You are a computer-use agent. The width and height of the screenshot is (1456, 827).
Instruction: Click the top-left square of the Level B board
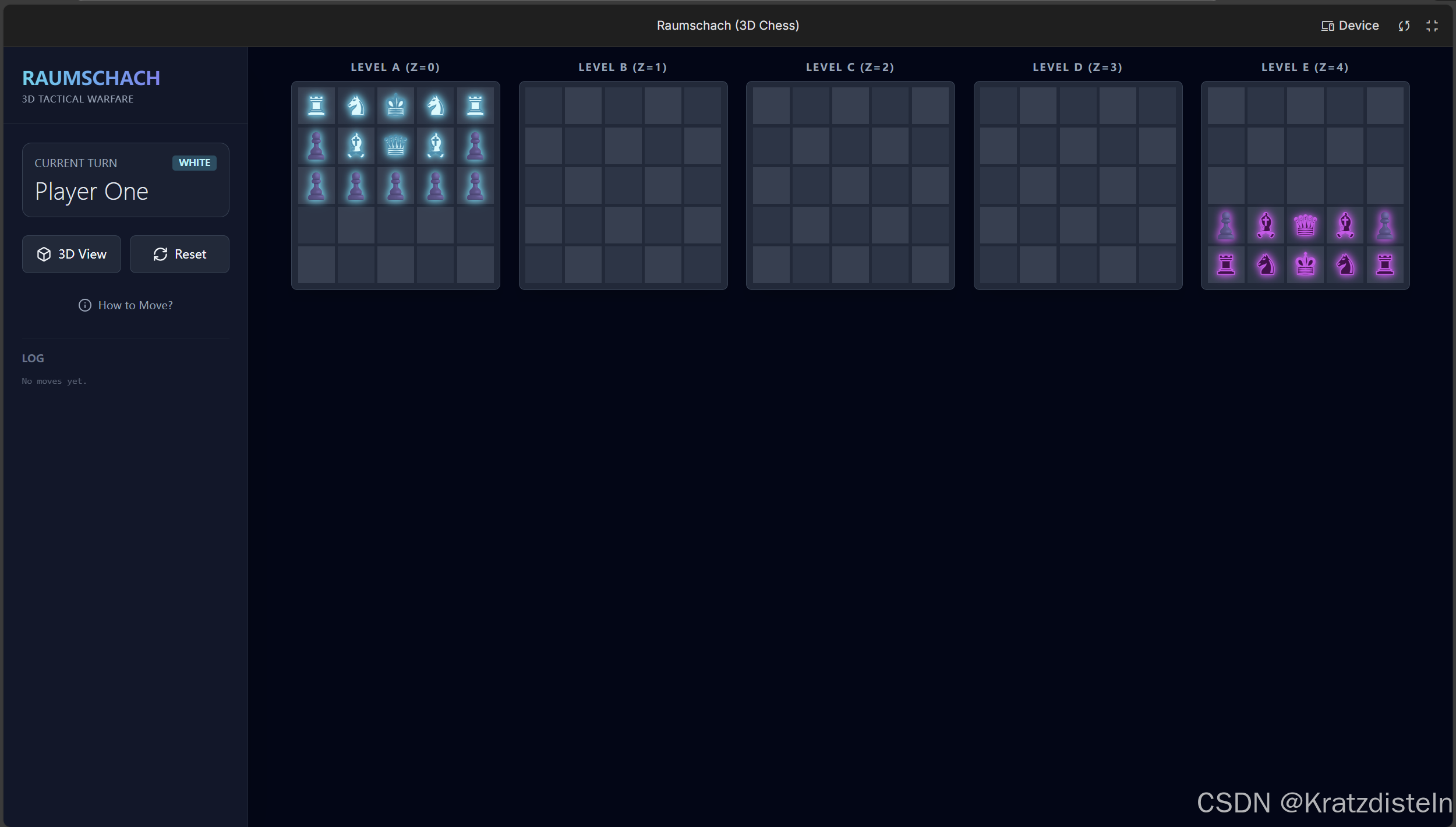(x=543, y=106)
